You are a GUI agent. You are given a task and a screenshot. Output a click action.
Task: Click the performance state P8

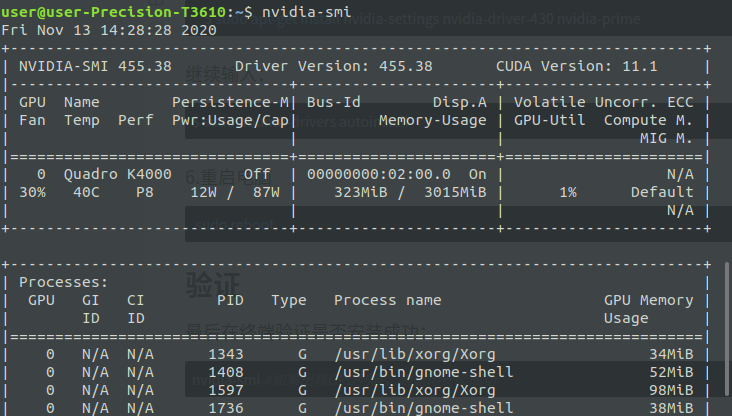(x=145, y=192)
